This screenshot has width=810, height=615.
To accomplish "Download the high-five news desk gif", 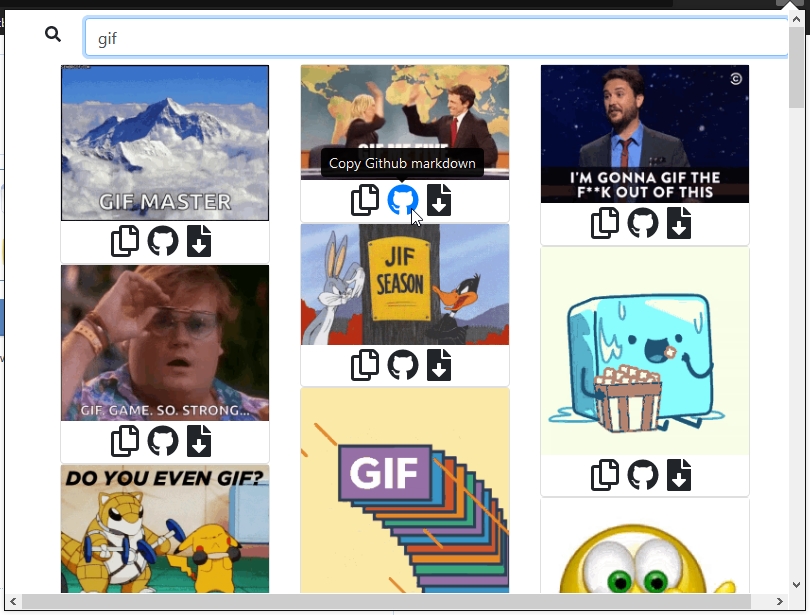I will coord(439,200).
